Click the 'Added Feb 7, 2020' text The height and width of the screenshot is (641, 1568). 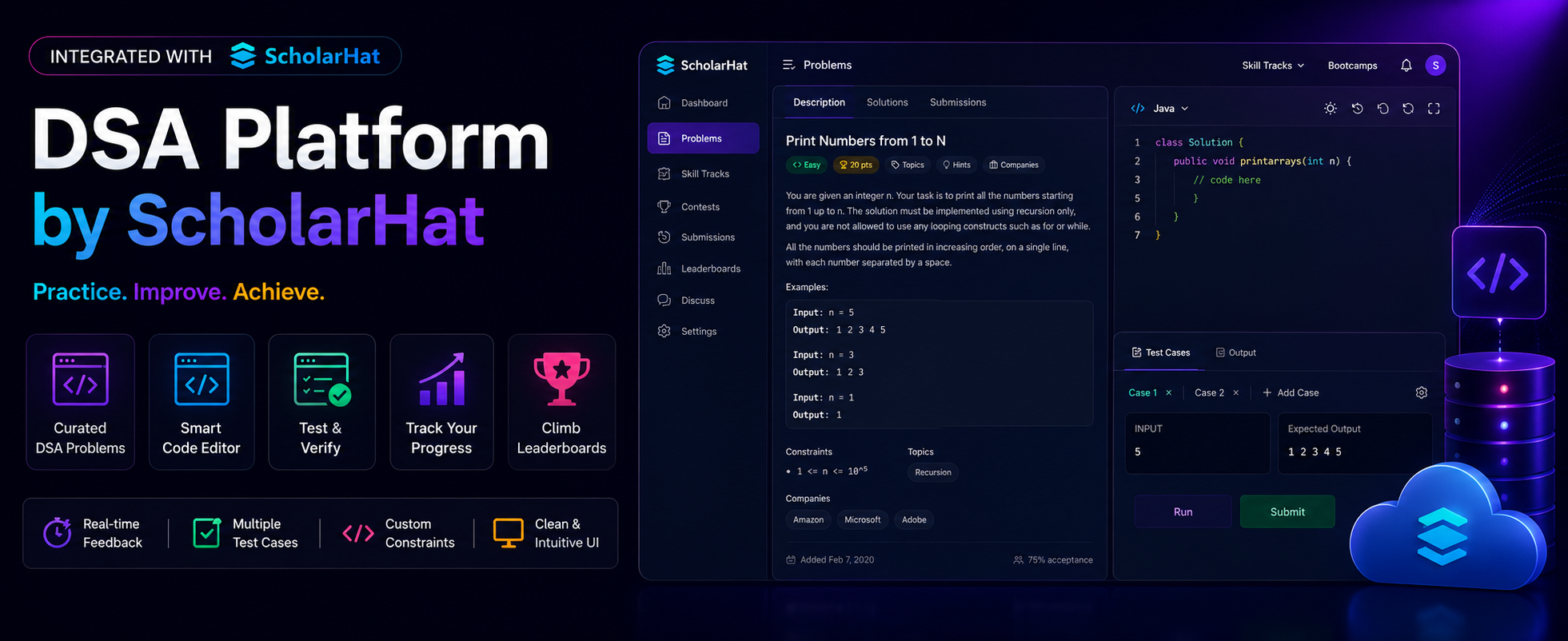pyautogui.click(x=836, y=559)
